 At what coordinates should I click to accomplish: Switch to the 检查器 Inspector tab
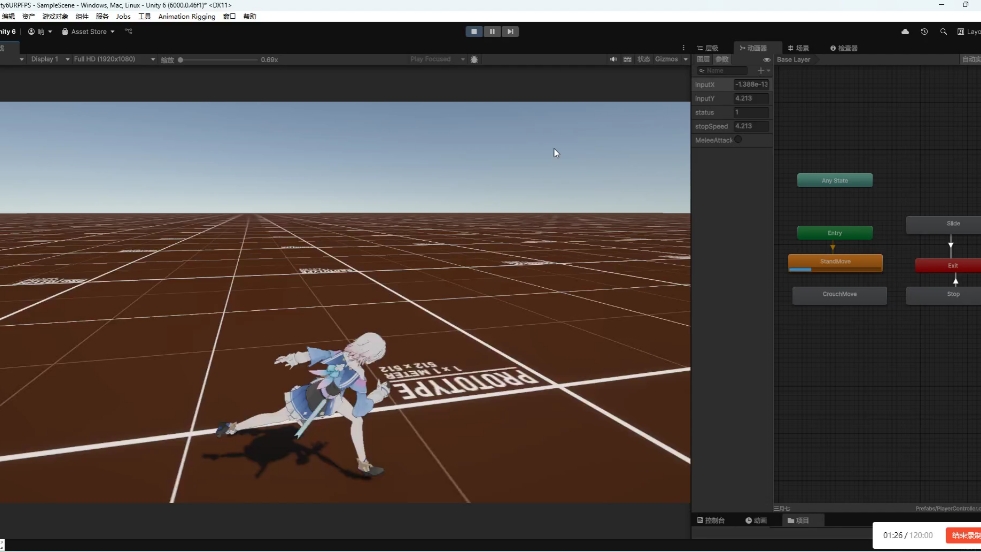844,48
